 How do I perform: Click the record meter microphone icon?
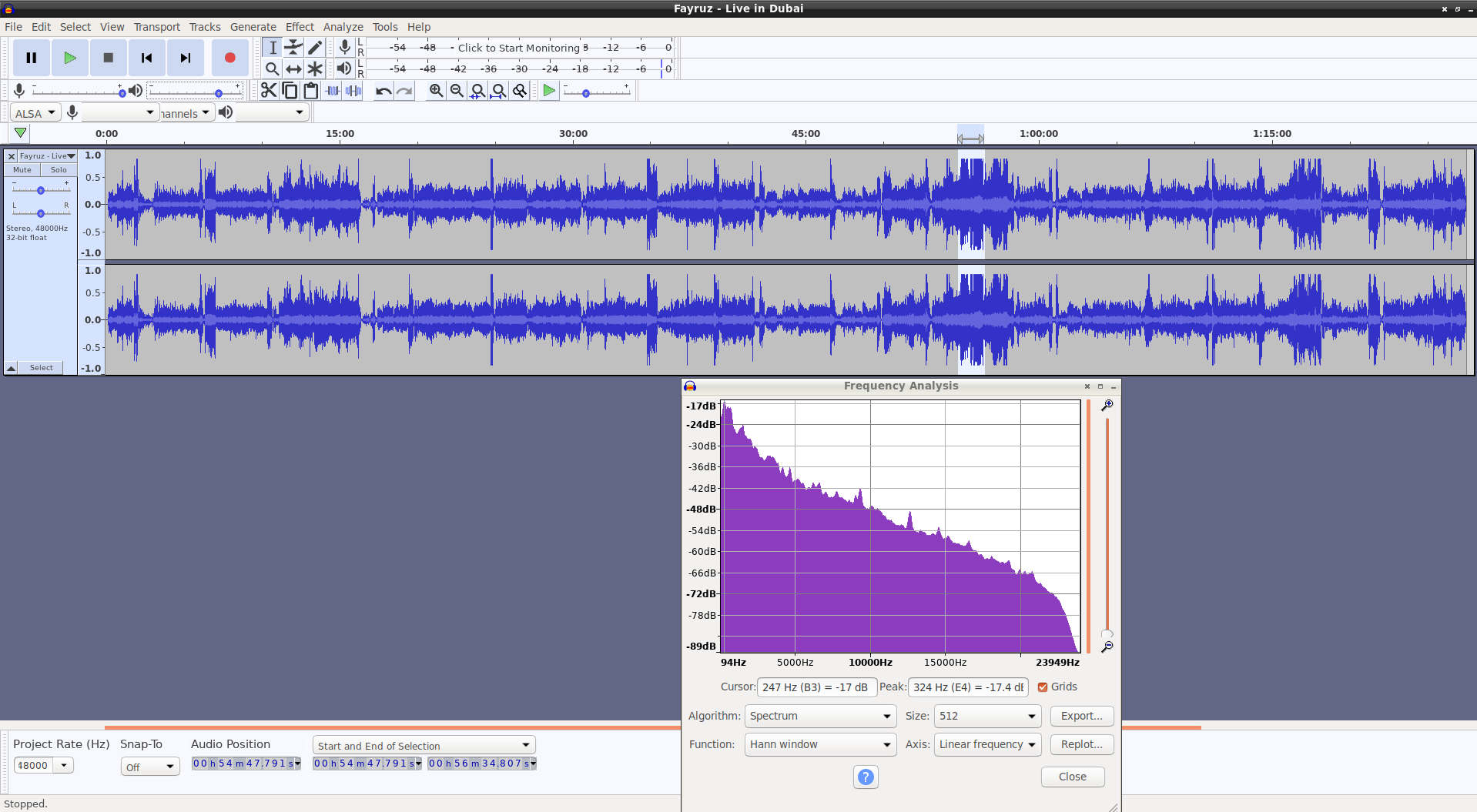(344, 48)
